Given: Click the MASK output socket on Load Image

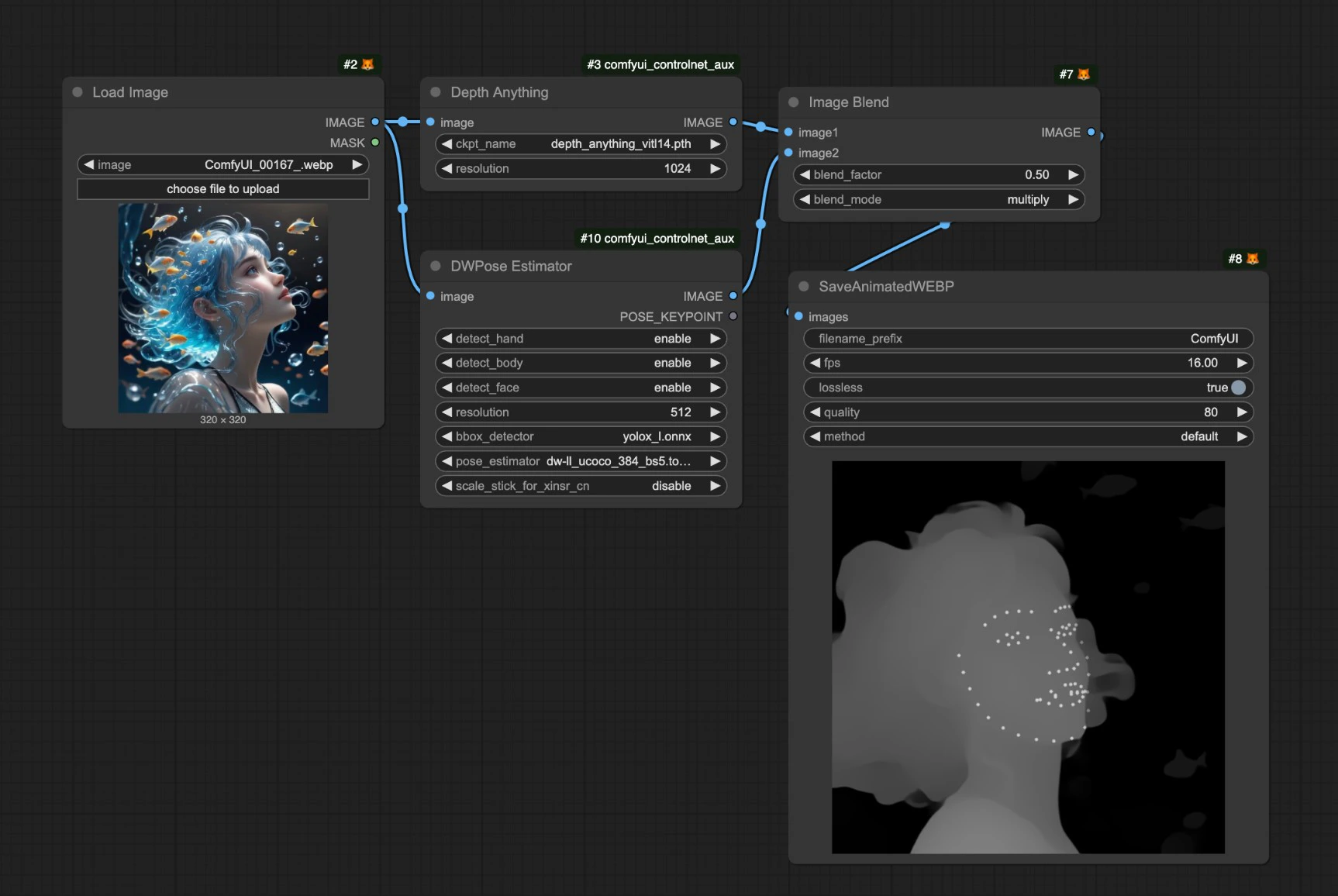Looking at the screenshot, I should pyautogui.click(x=375, y=143).
